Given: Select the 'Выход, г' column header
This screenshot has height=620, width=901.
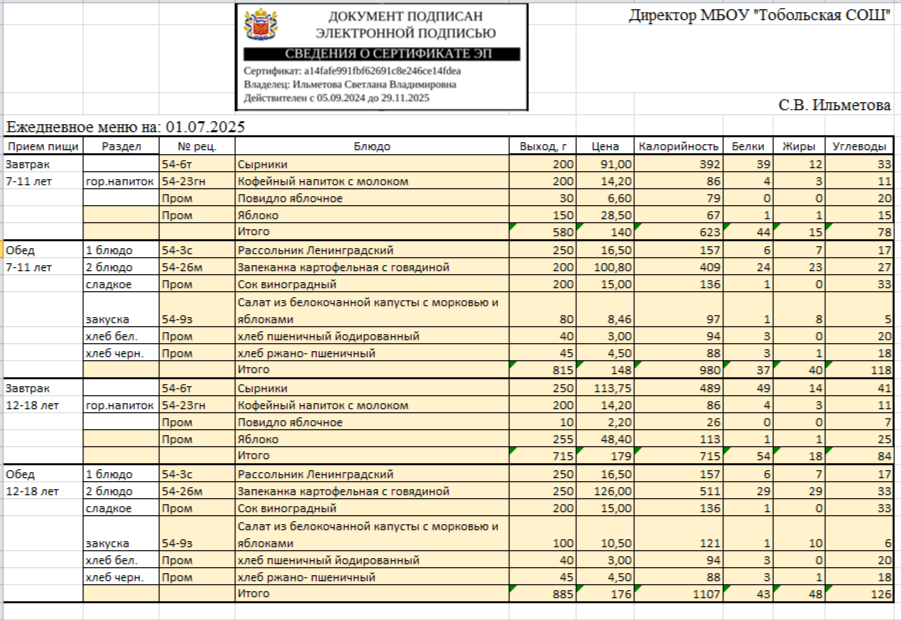Looking at the screenshot, I should point(542,146).
